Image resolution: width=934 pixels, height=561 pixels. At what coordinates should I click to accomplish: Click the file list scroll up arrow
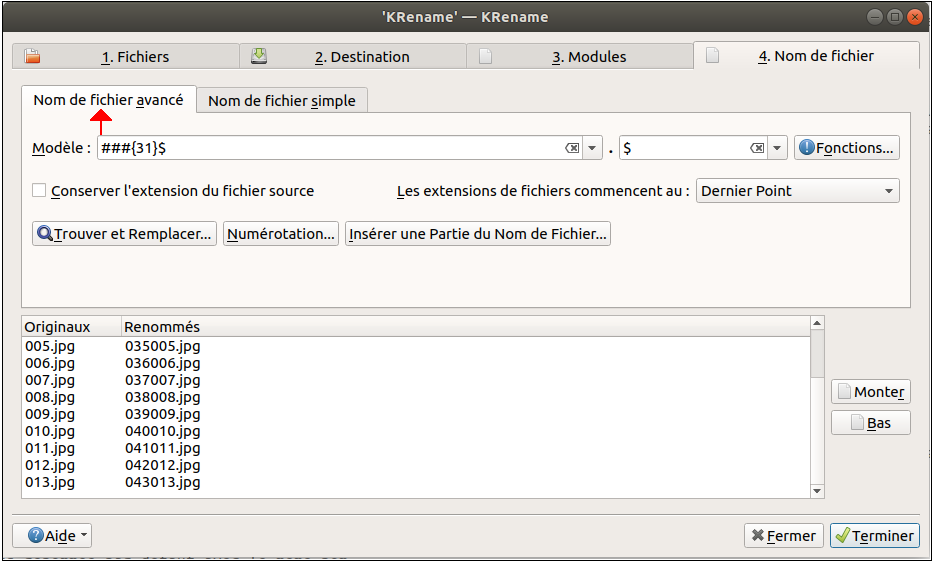(x=817, y=323)
